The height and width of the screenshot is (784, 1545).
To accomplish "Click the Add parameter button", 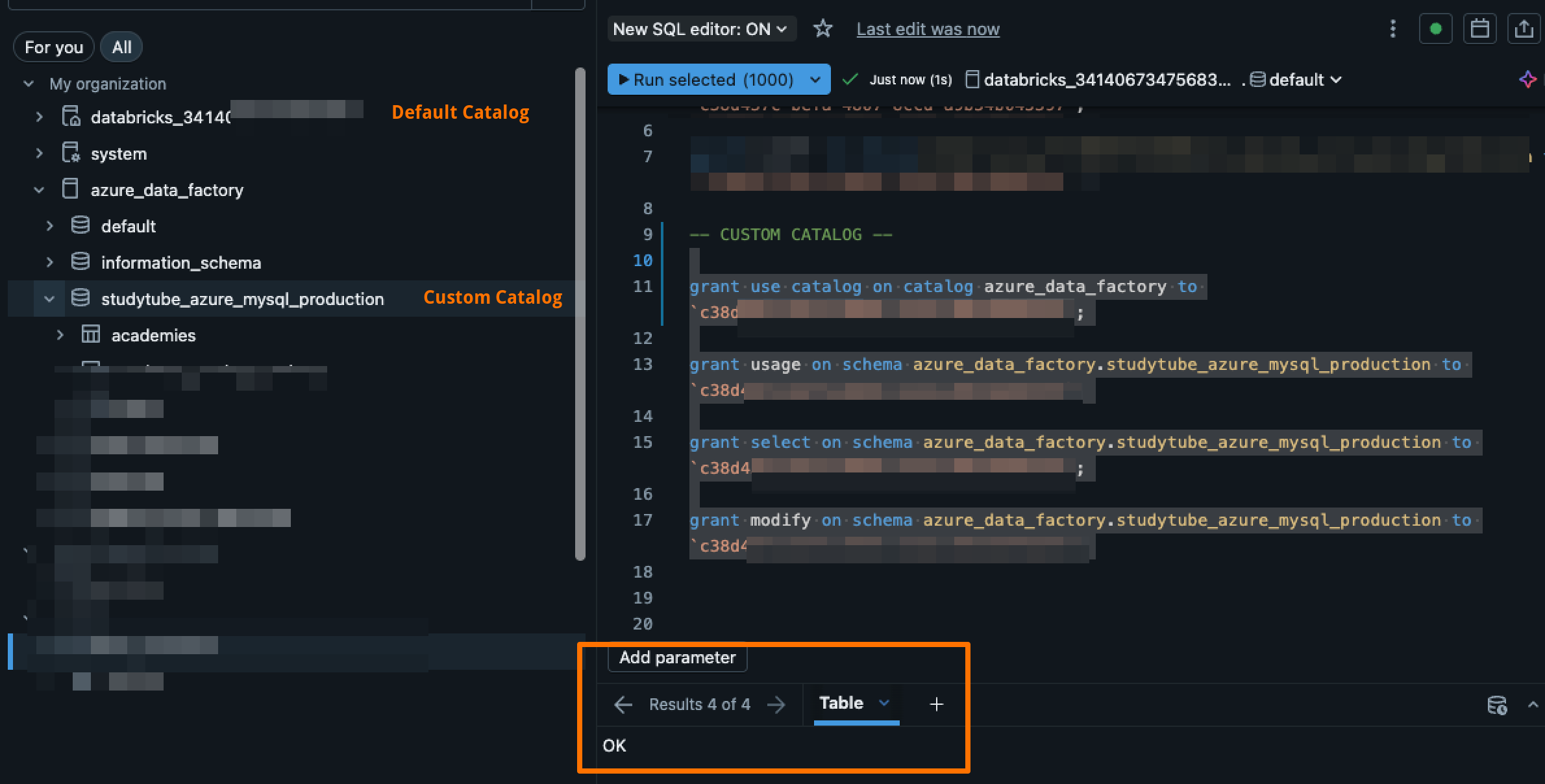I will pyautogui.click(x=677, y=657).
